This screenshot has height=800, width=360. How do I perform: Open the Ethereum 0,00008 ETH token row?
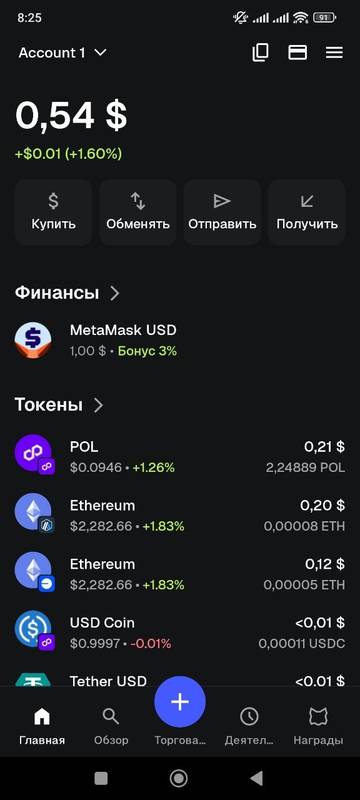180,515
